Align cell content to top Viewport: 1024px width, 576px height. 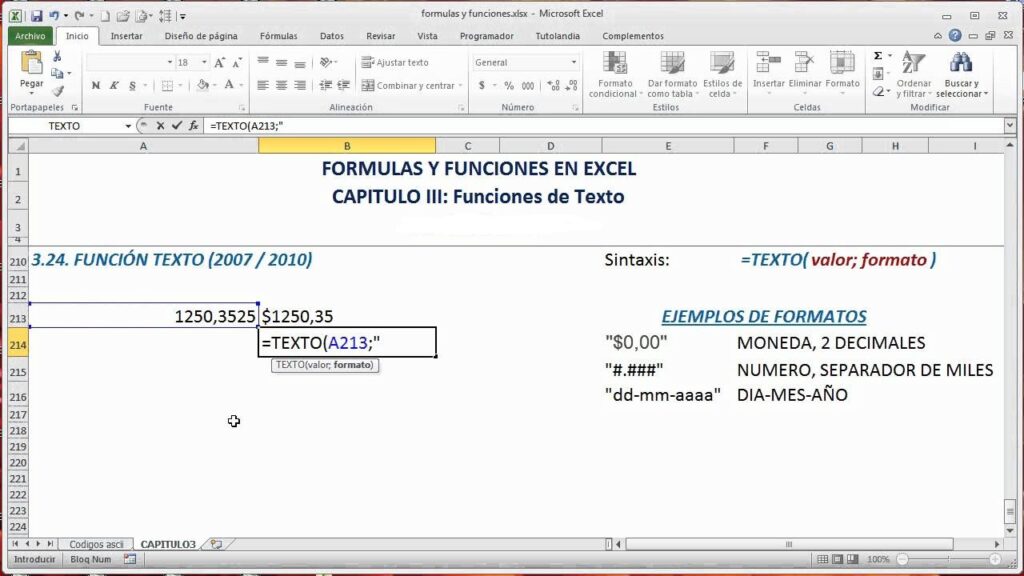coord(263,62)
